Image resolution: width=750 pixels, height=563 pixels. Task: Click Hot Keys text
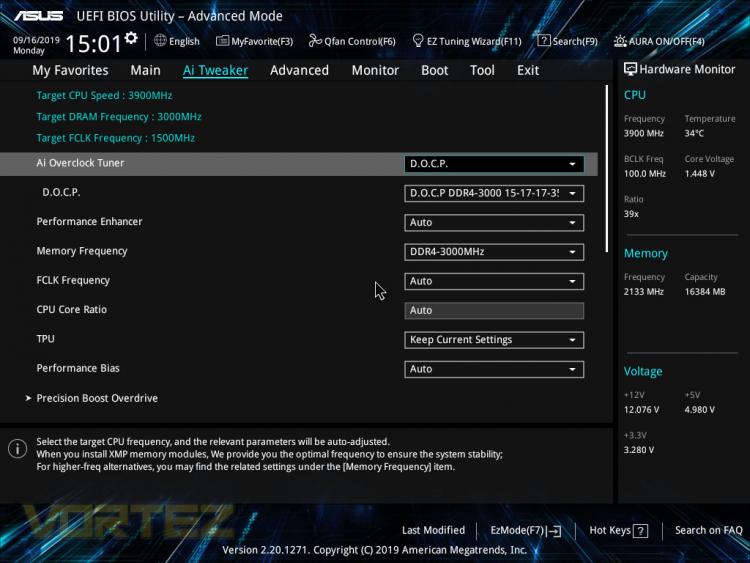[x=610, y=530]
